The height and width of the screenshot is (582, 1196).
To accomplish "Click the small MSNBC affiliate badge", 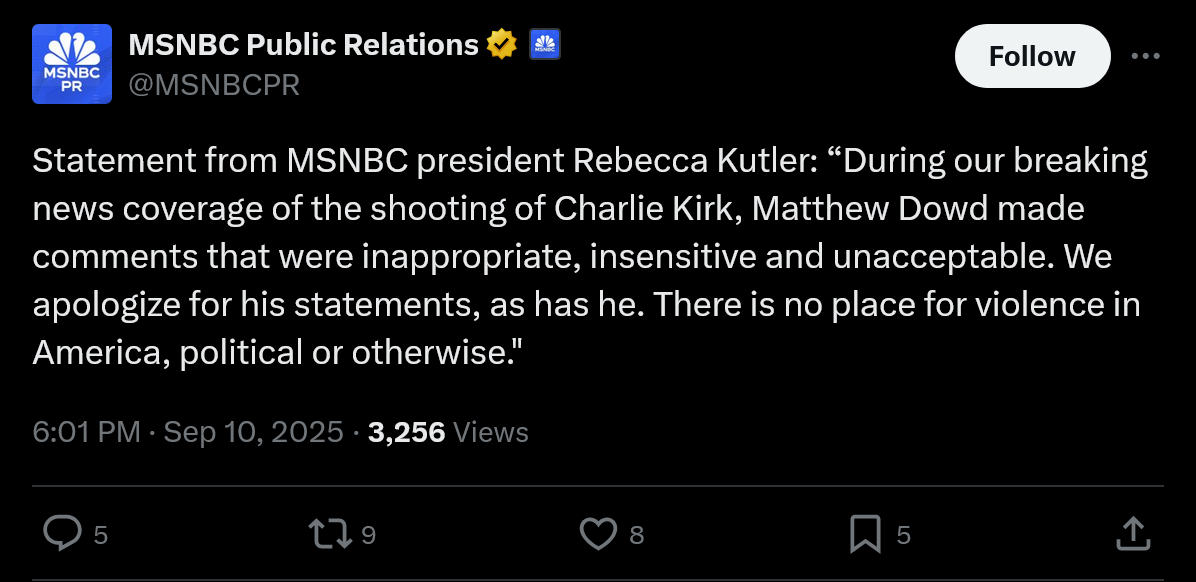I will 544,44.
